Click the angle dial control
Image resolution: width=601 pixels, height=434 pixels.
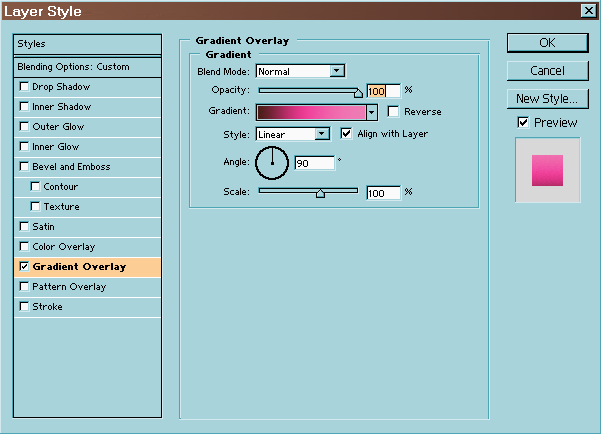coord(272,161)
